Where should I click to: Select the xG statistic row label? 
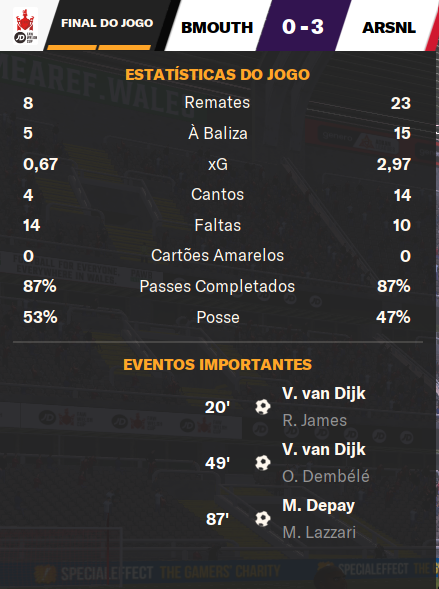point(218,164)
